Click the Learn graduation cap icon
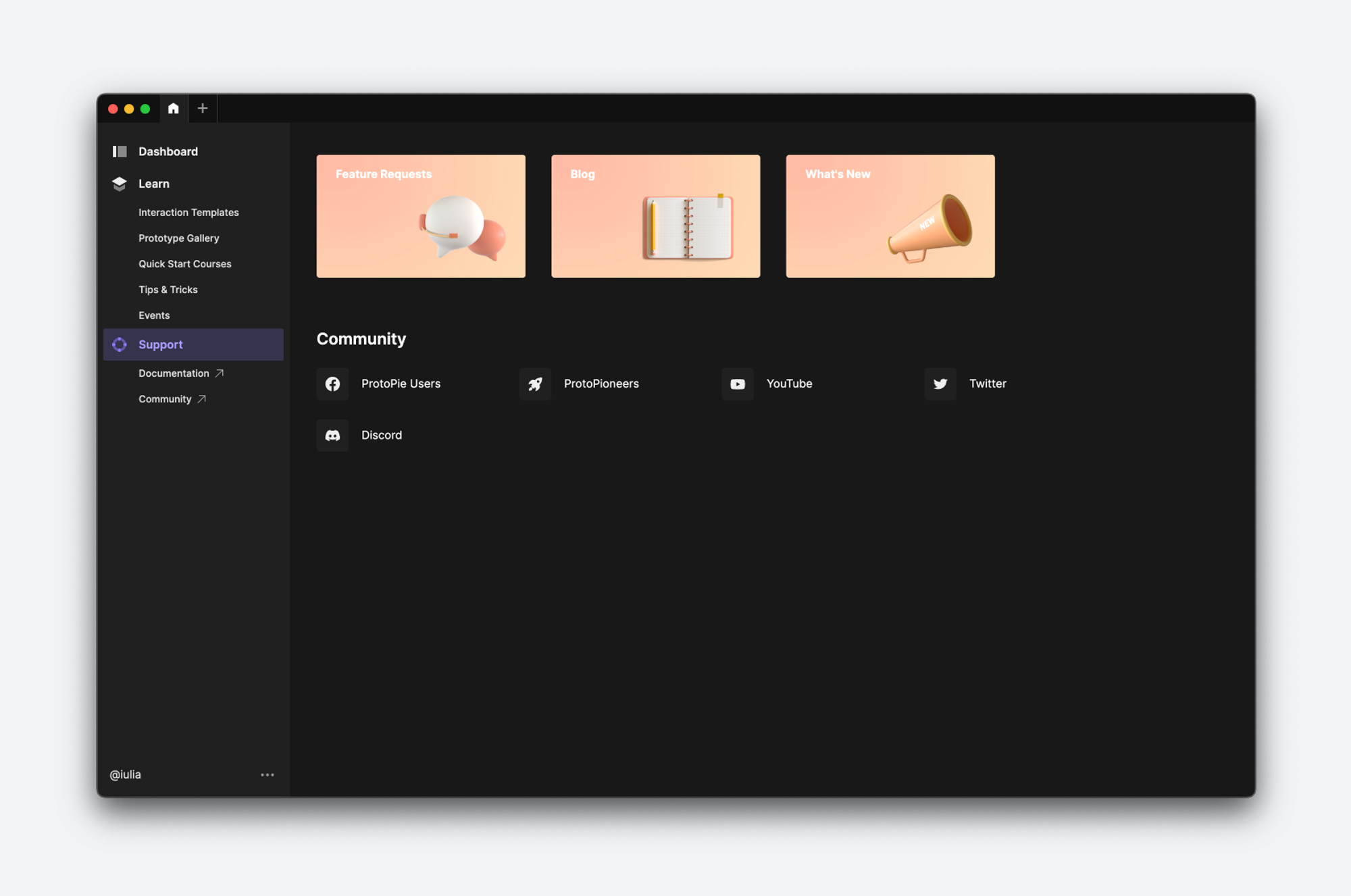Image resolution: width=1351 pixels, height=896 pixels. tap(120, 184)
